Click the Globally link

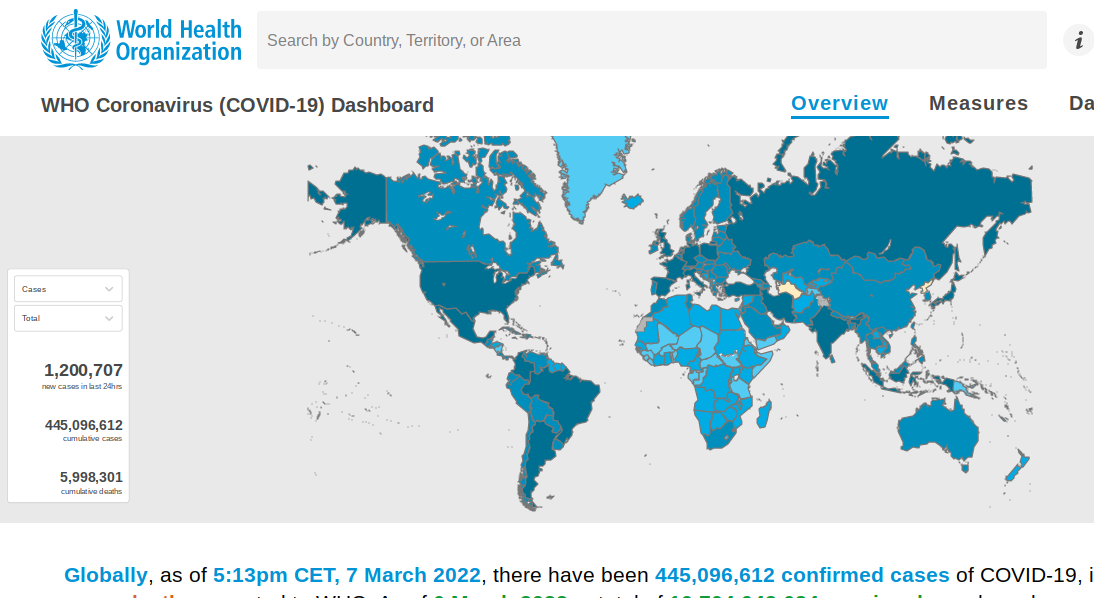pos(105,575)
